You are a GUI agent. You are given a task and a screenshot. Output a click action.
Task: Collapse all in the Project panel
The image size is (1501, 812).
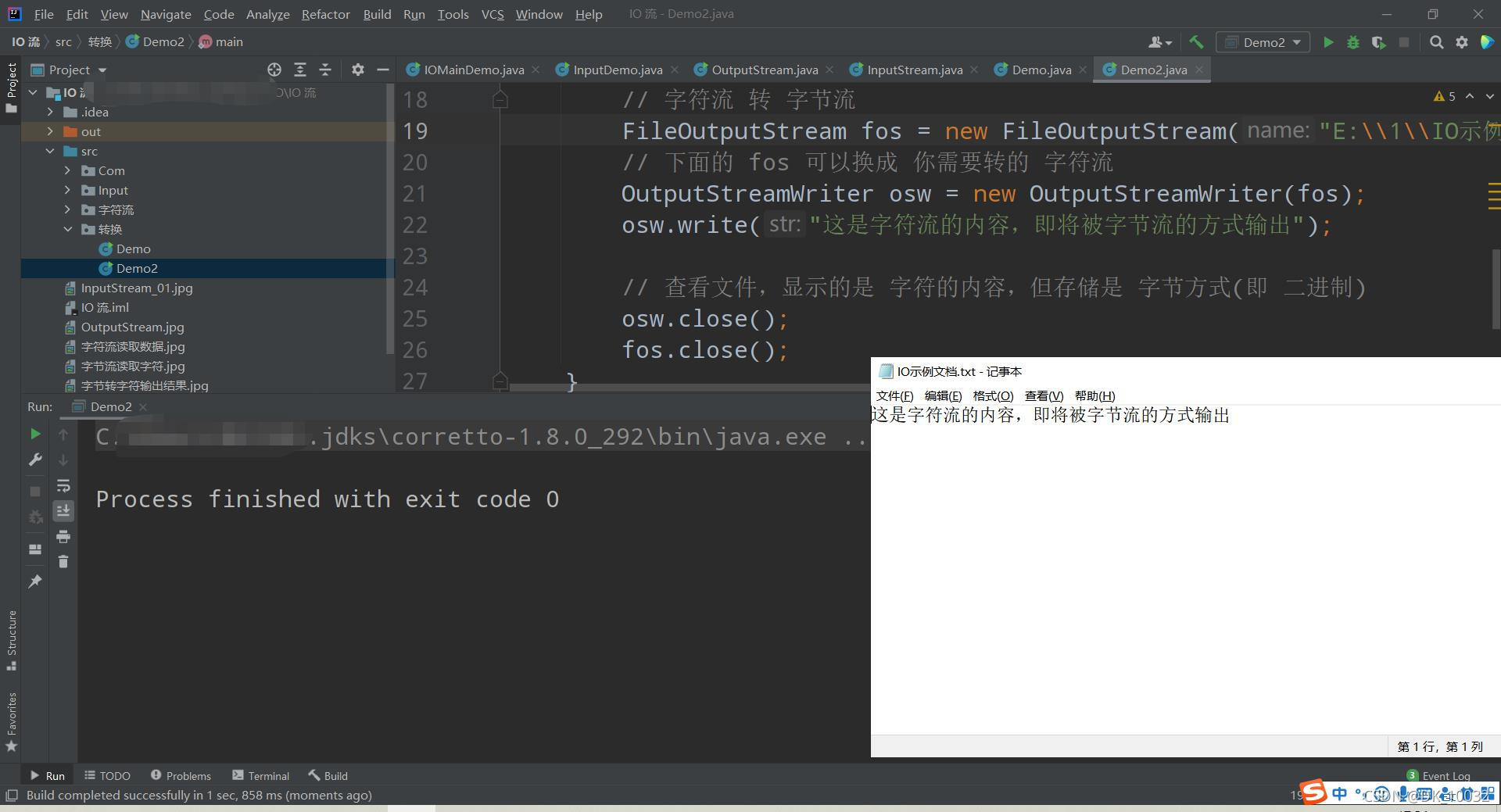pos(325,70)
